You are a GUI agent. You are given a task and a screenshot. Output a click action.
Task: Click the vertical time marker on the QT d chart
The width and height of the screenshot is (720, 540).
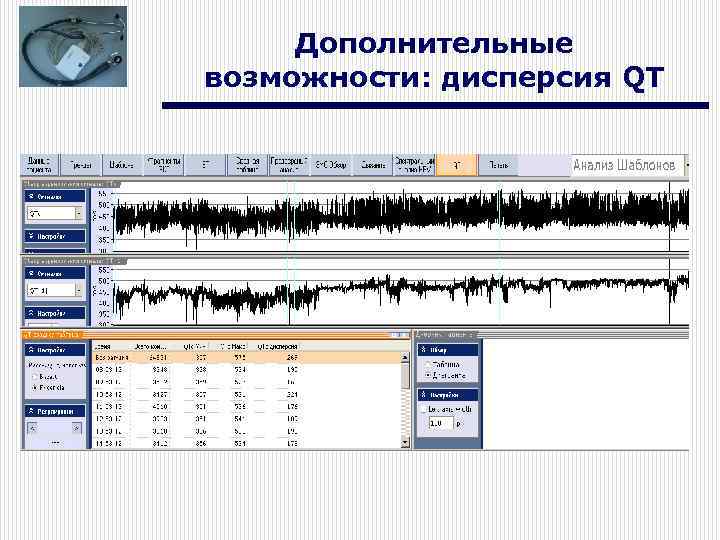(x=669, y=292)
